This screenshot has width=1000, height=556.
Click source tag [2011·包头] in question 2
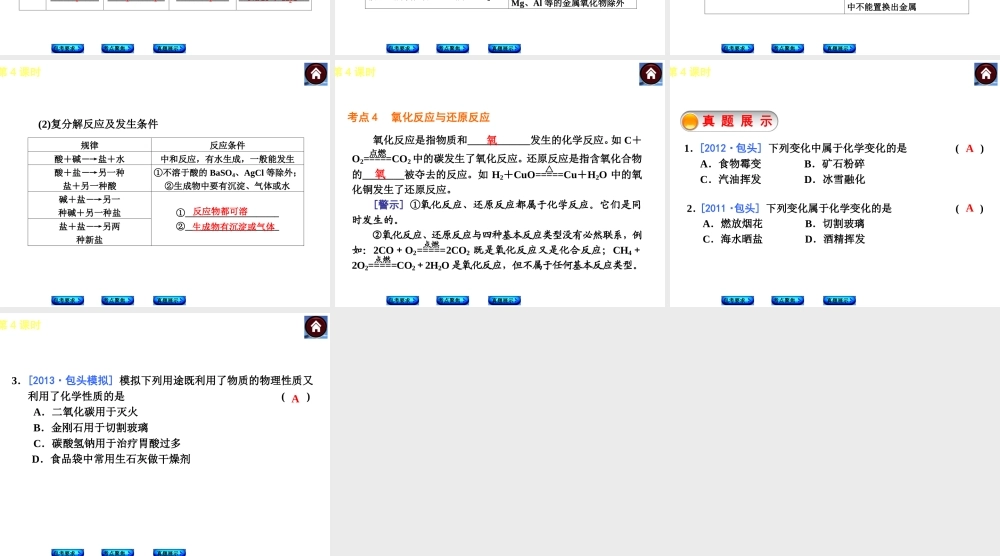(x=730, y=208)
